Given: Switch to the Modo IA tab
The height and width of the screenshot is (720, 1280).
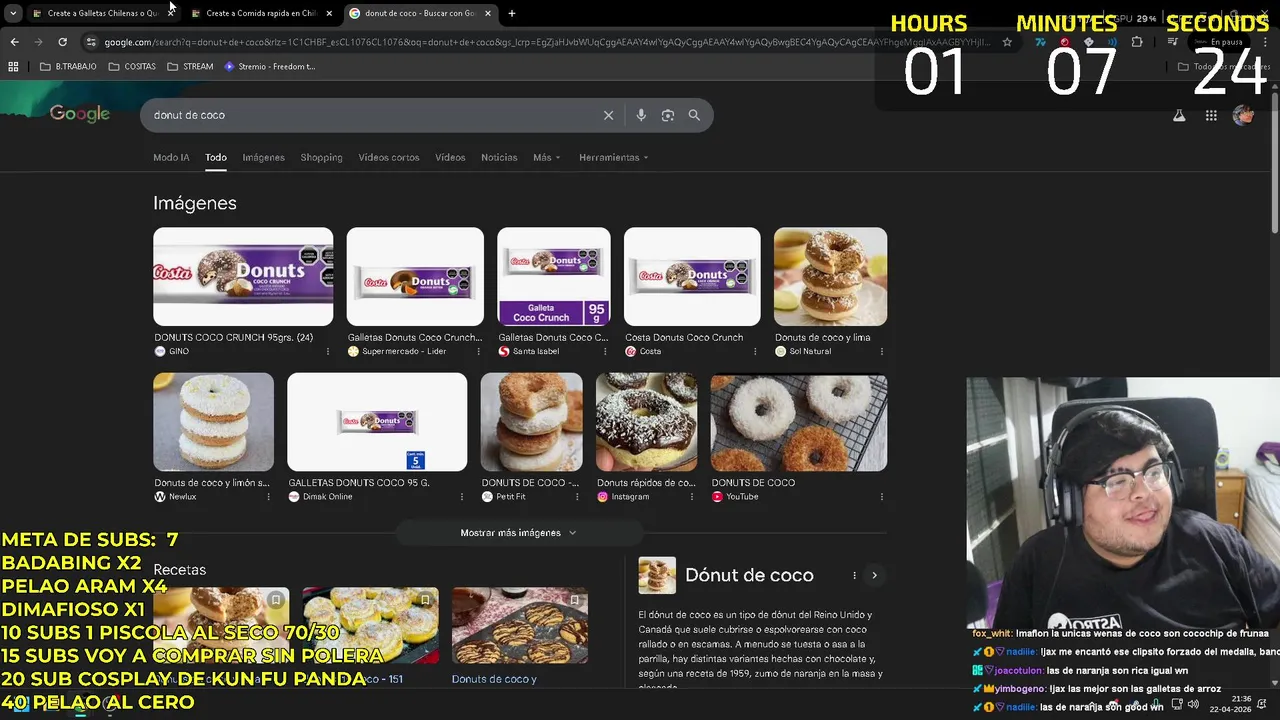Looking at the screenshot, I should tap(171, 157).
